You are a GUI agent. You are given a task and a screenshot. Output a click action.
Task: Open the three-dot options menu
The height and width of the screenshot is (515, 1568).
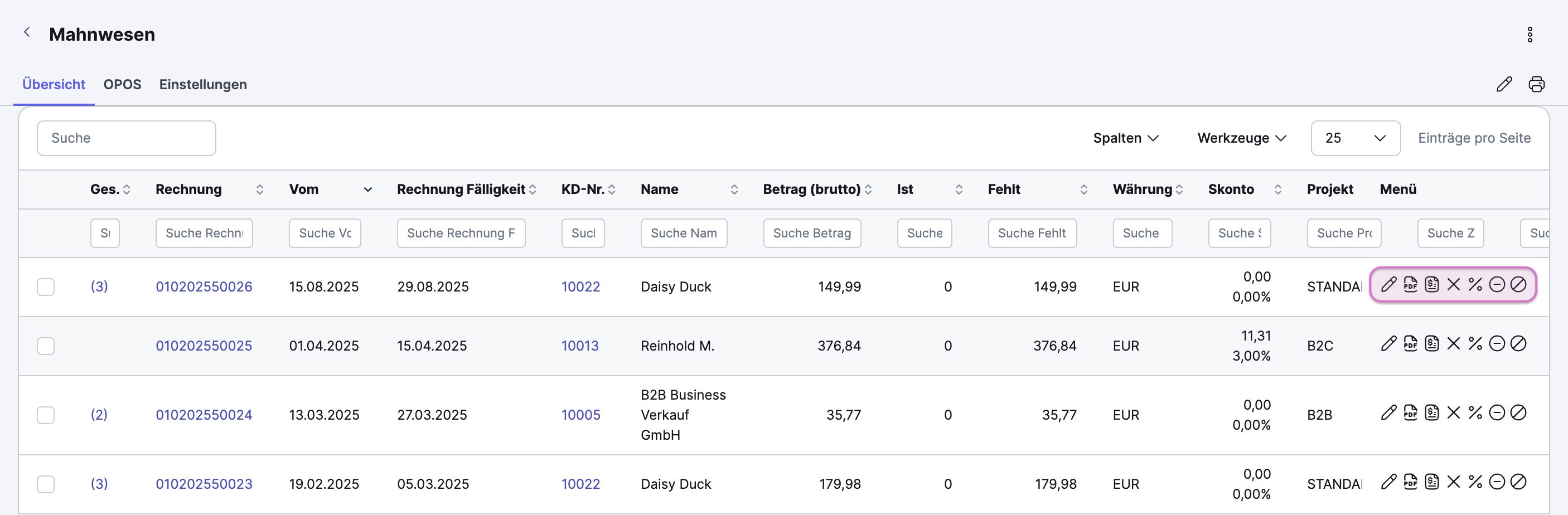(1530, 35)
